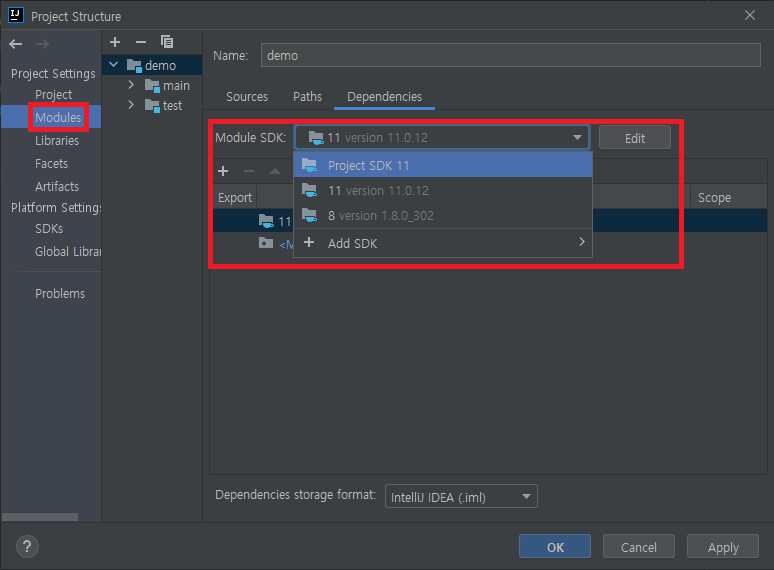Image resolution: width=774 pixels, height=570 pixels.
Task: Click the IntelliJ IDEA logo icon
Action: (x=16, y=15)
